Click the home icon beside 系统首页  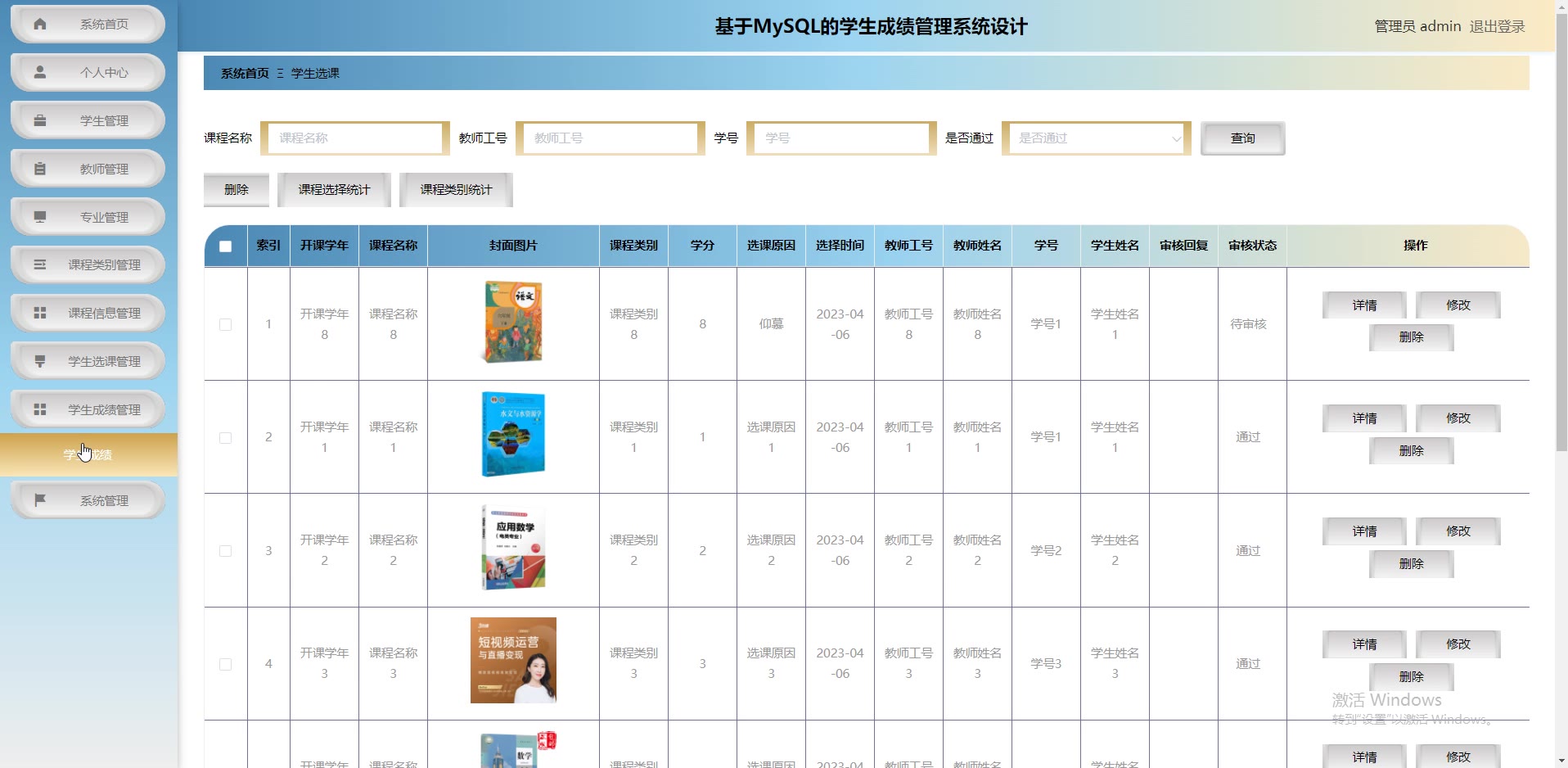coord(39,25)
